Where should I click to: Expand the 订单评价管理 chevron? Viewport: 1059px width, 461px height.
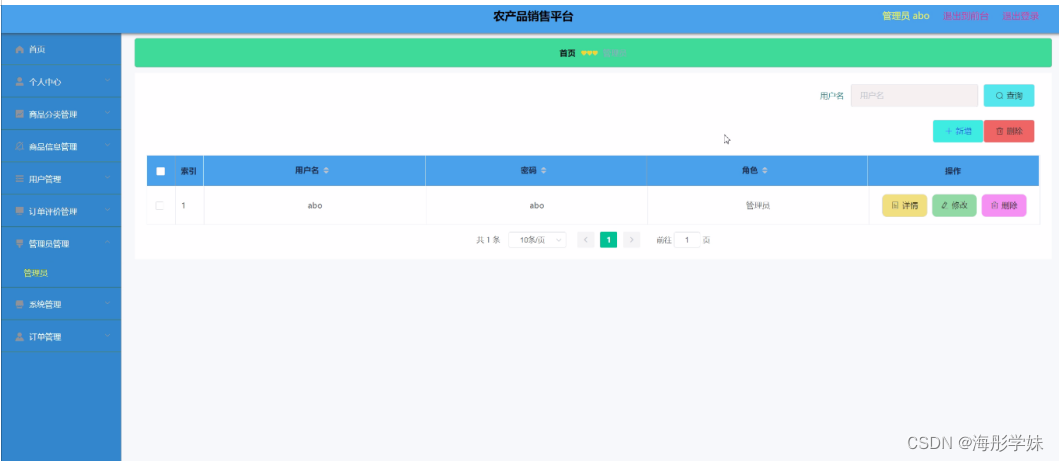(x=107, y=211)
